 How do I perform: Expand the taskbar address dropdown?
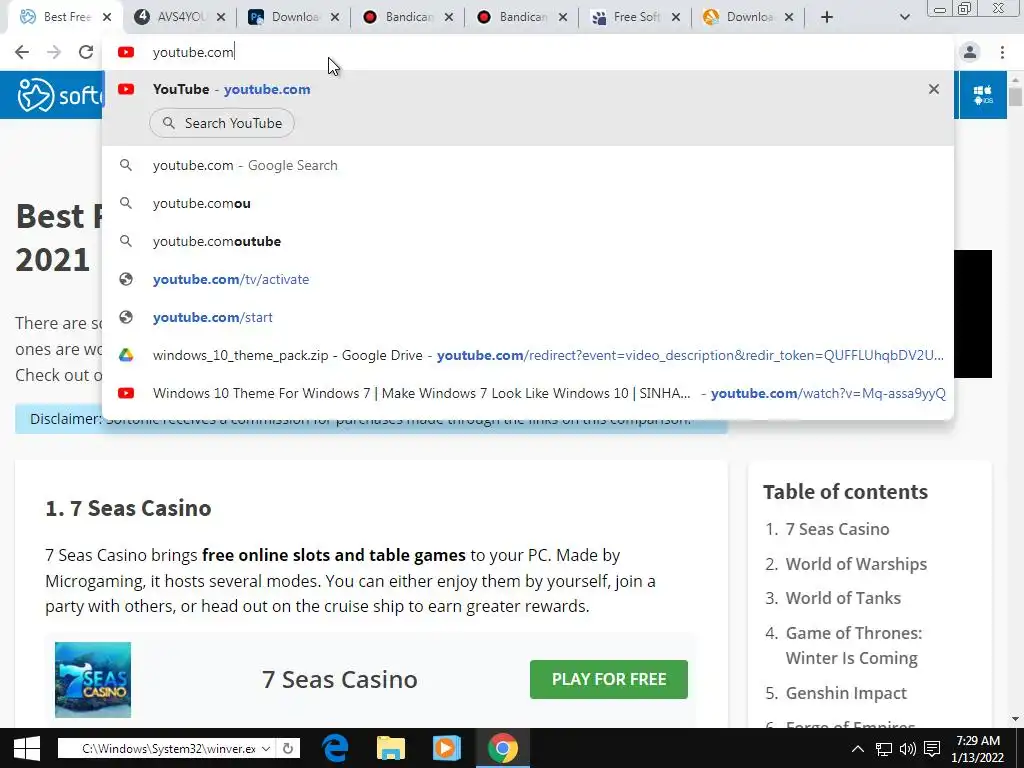[266, 748]
